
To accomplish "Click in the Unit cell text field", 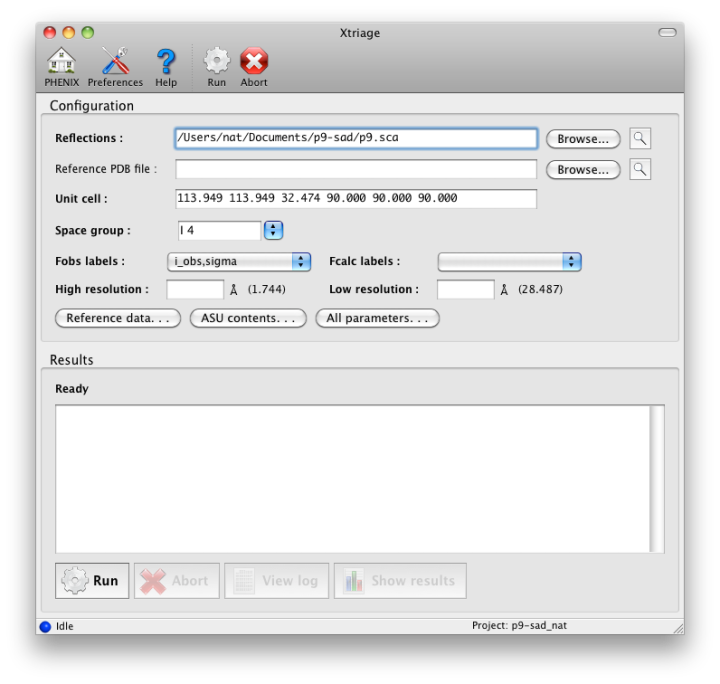I will (x=355, y=199).
